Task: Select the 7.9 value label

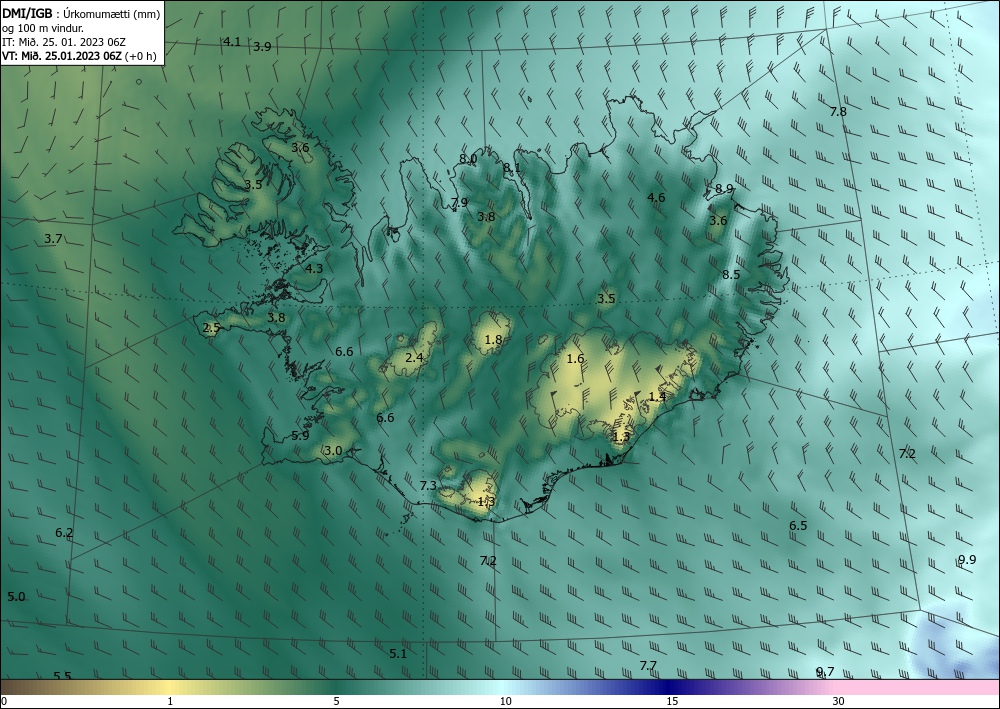Action: tap(459, 202)
